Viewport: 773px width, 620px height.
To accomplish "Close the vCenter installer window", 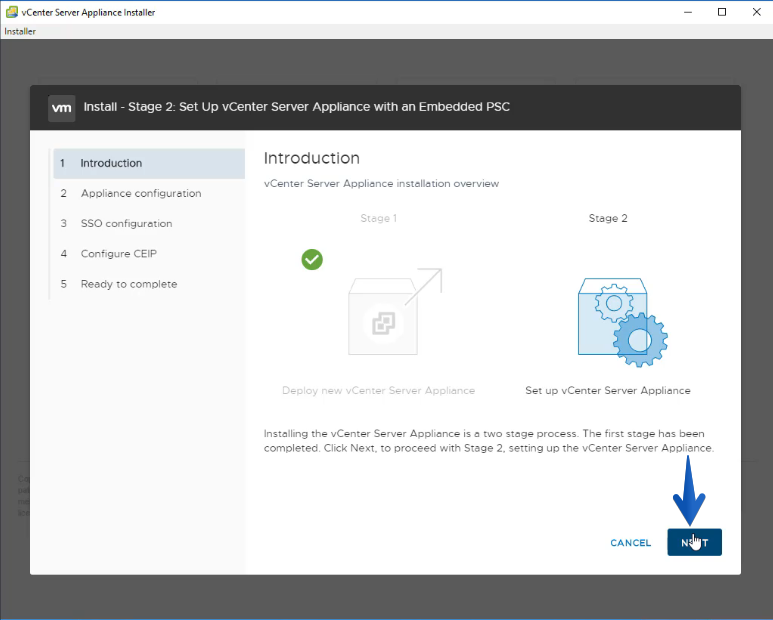I will point(756,12).
